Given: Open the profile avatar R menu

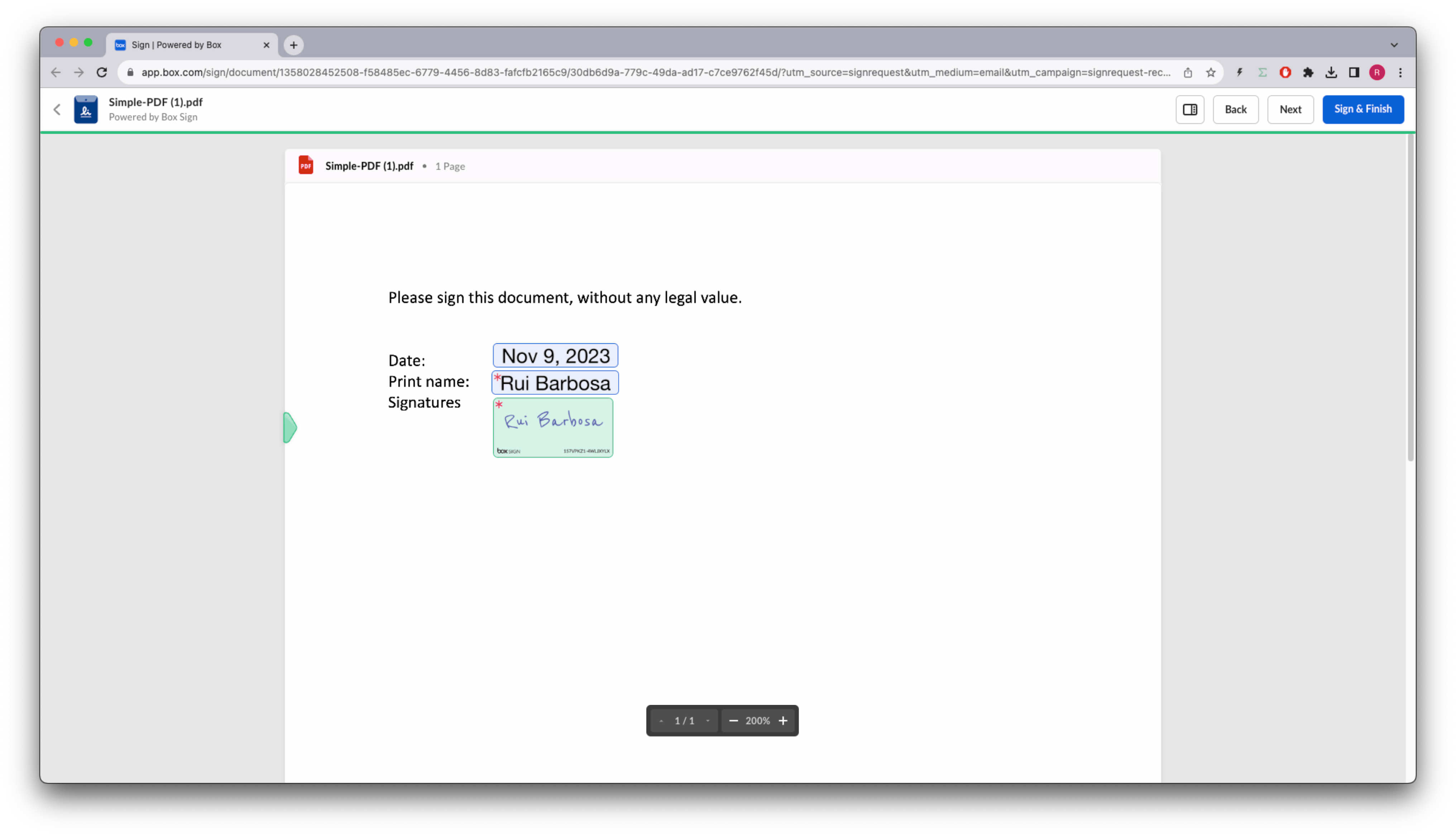Looking at the screenshot, I should [x=1376, y=72].
